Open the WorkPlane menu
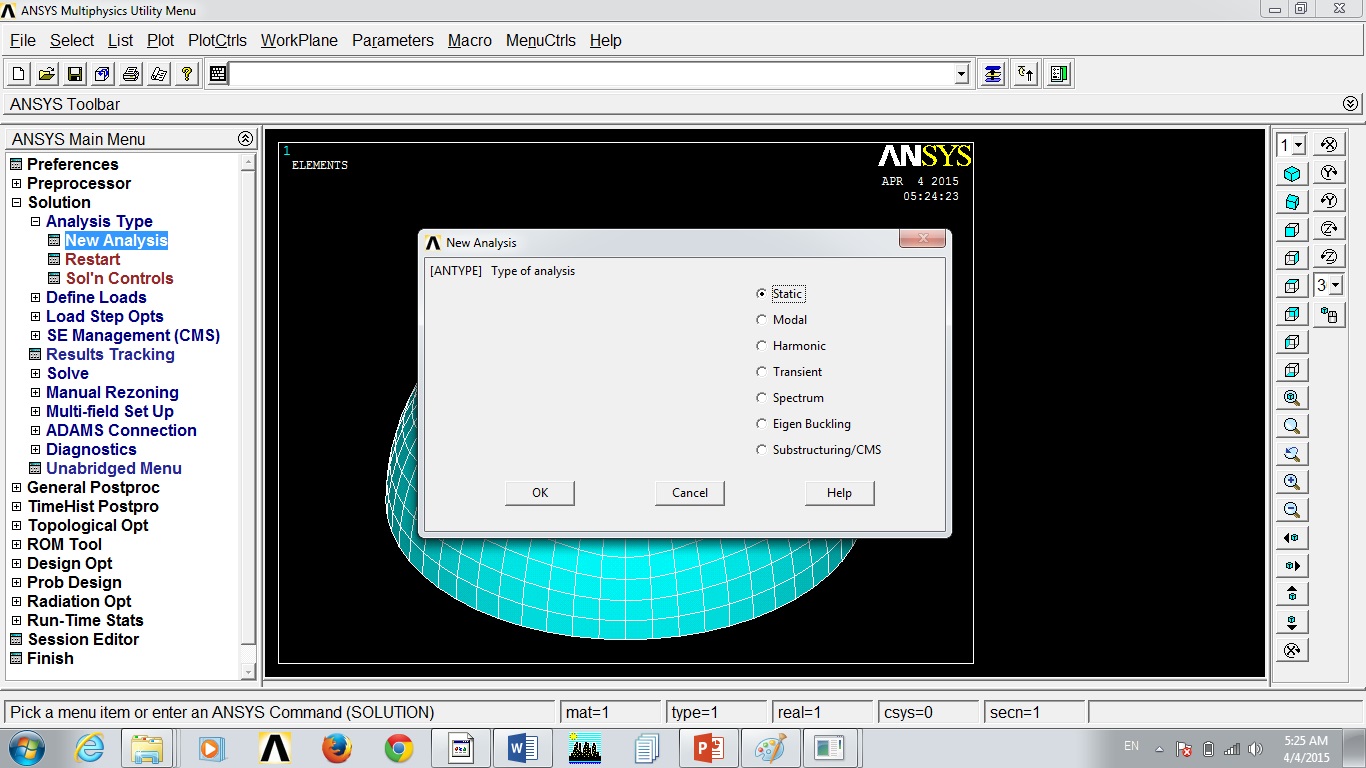 pos(299,41)
